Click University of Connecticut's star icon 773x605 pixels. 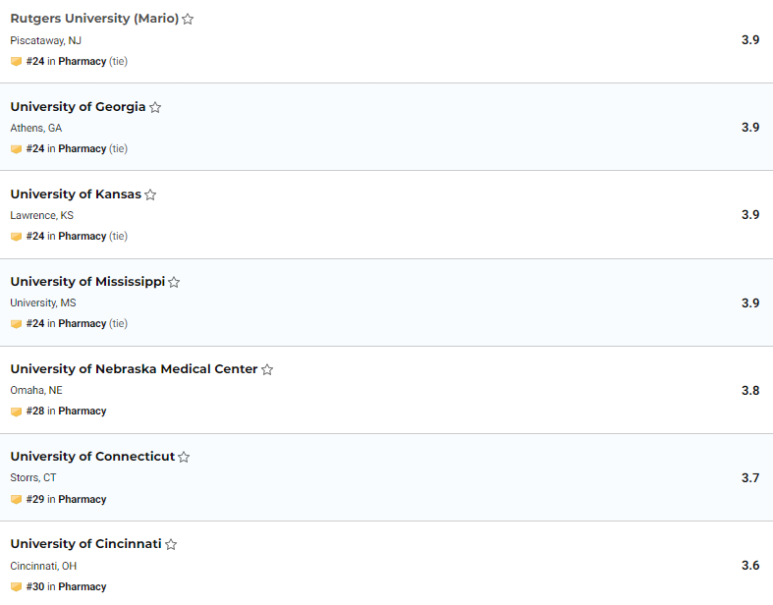coord(184,457)
